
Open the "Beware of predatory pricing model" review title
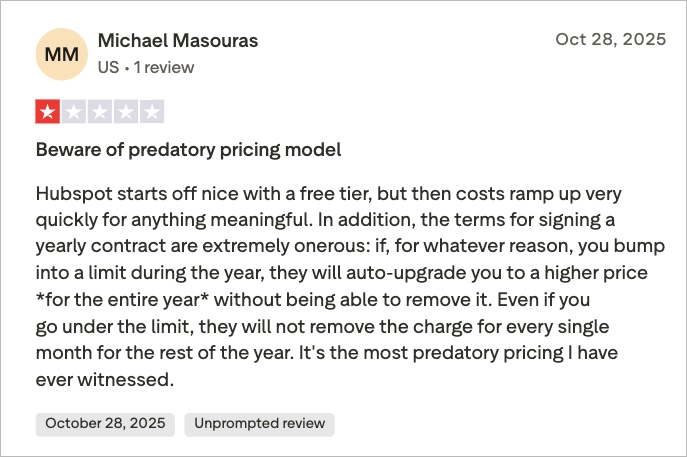[189, 150]
